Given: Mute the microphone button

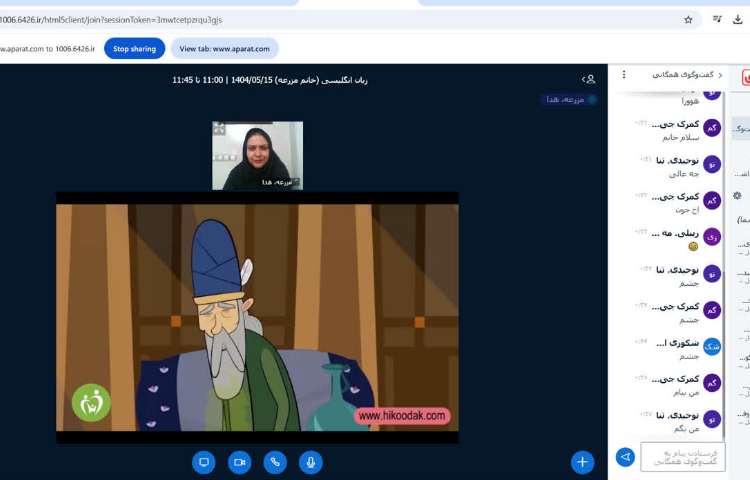Looking at the screenshot, I should (311, 462).
